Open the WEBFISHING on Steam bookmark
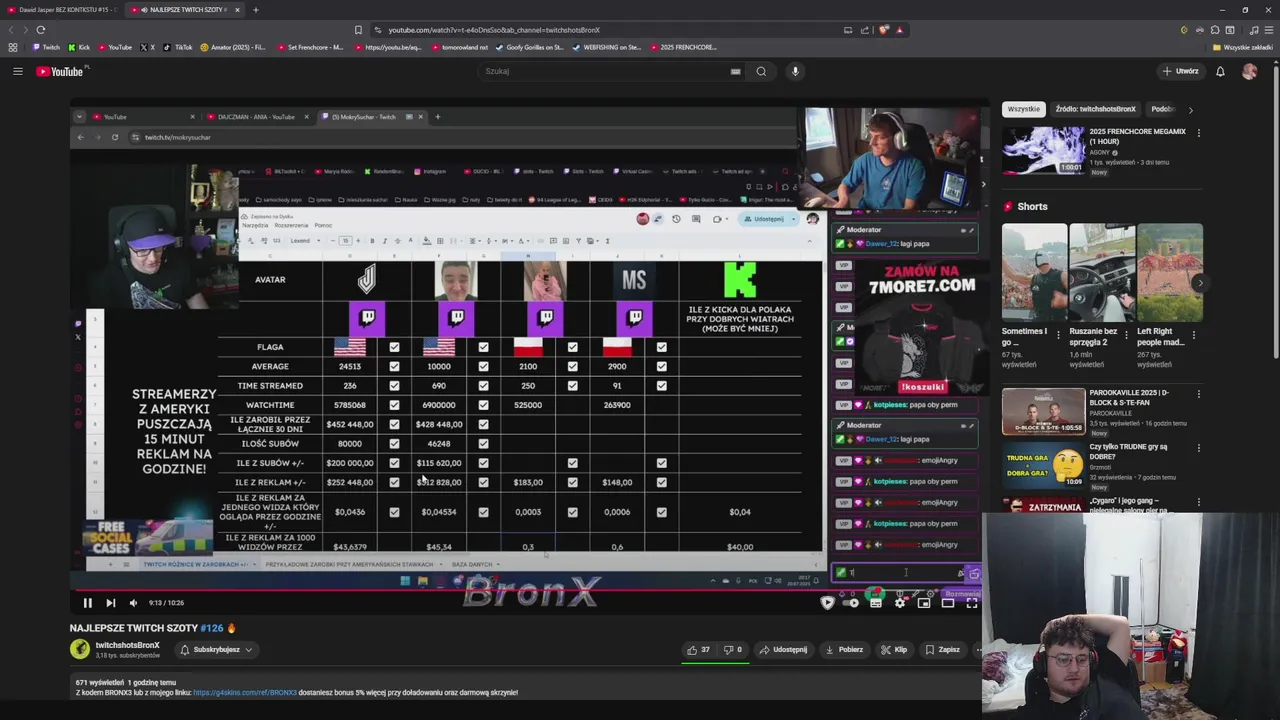Viewport: 1280px width, 720px height. pyautogui.click(x=607, y=47)
